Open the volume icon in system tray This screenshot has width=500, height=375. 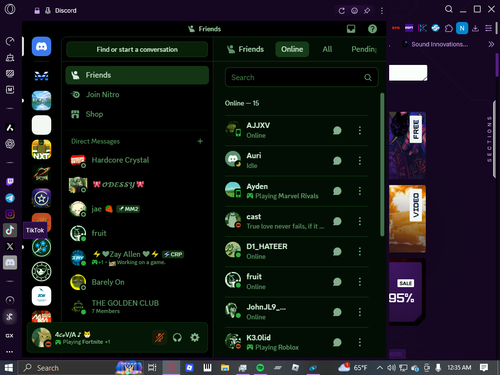tap(391, 368)
